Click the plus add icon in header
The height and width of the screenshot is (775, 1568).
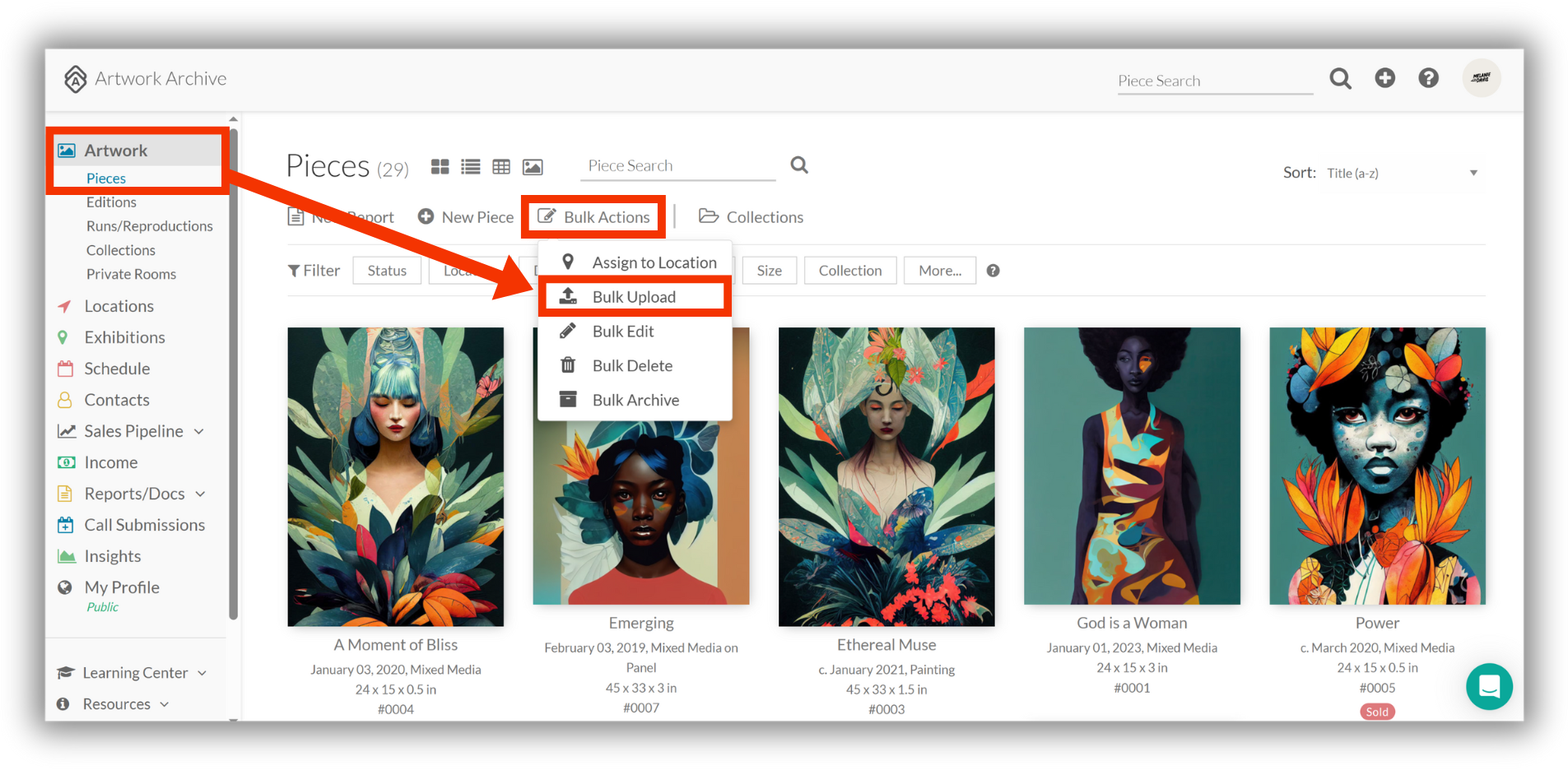pos(1385,77)
